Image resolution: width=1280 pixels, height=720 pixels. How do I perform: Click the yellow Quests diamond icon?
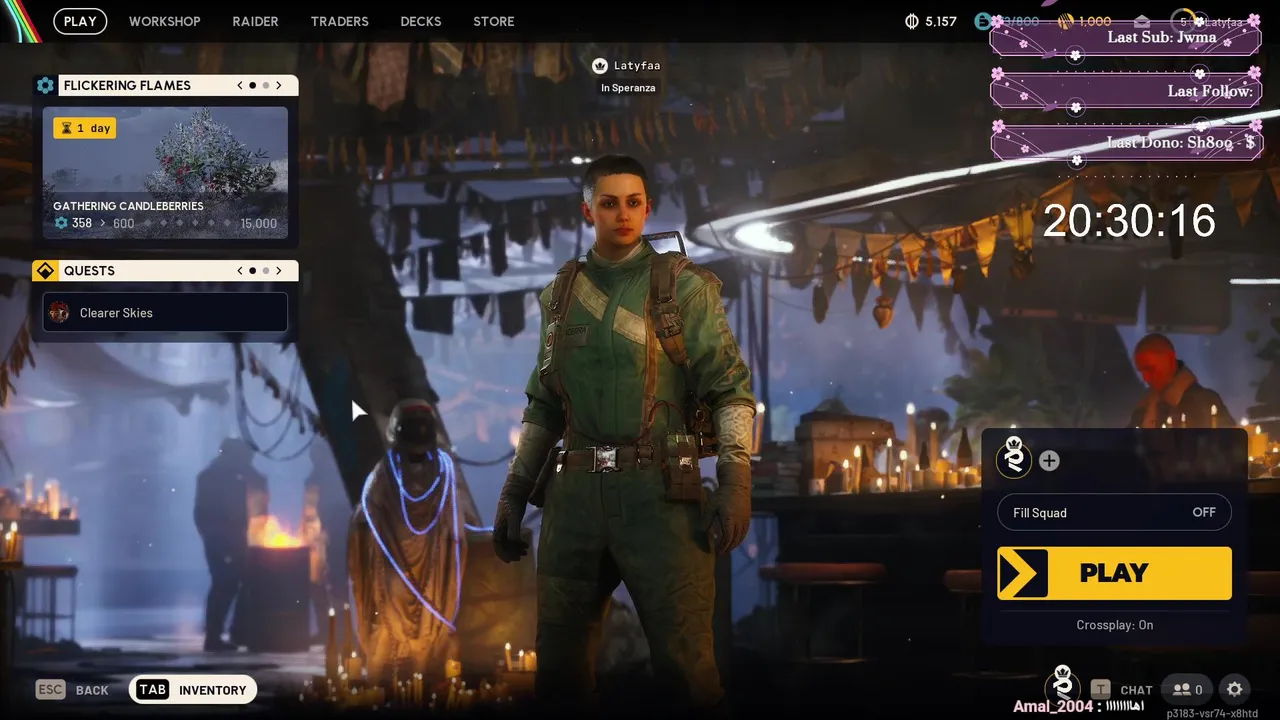(x=45, y=271)
